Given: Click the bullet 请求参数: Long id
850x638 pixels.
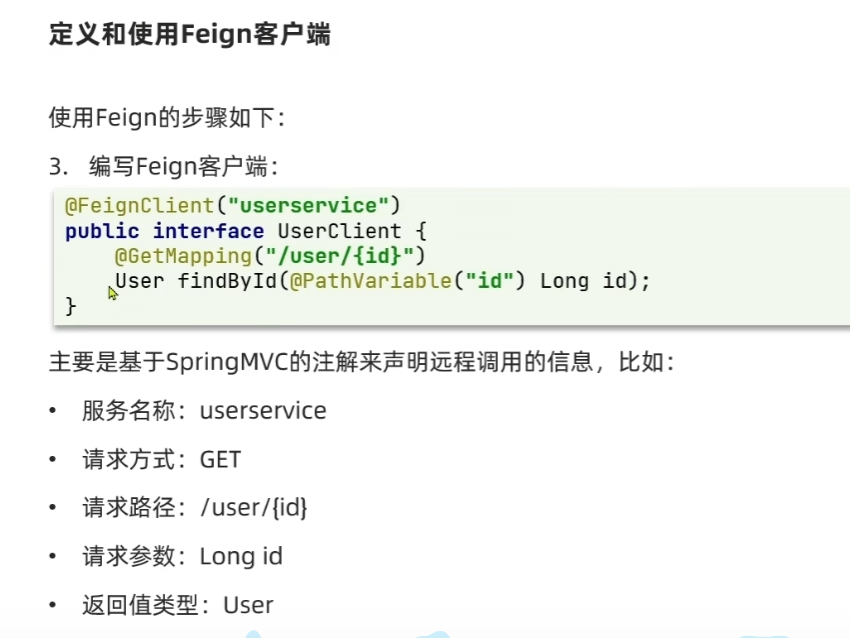Looking at the screenshot, I should coord(183,556).
